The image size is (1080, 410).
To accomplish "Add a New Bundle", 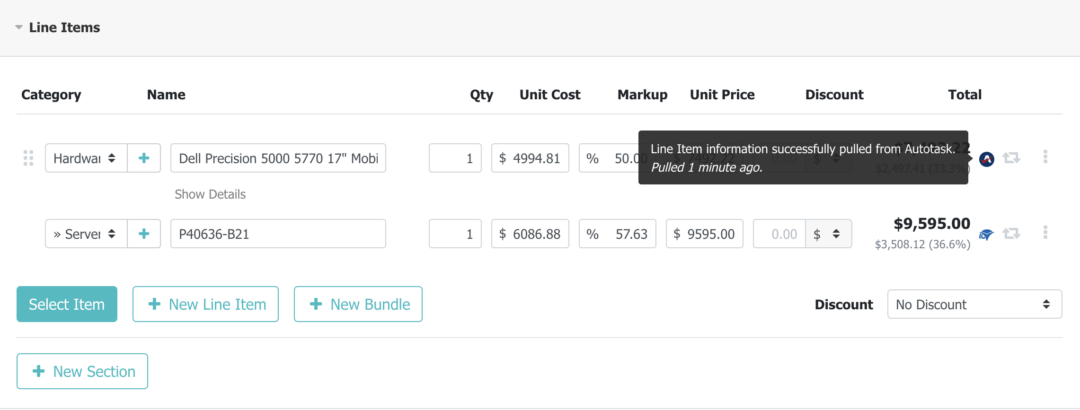I will (358, 304).
